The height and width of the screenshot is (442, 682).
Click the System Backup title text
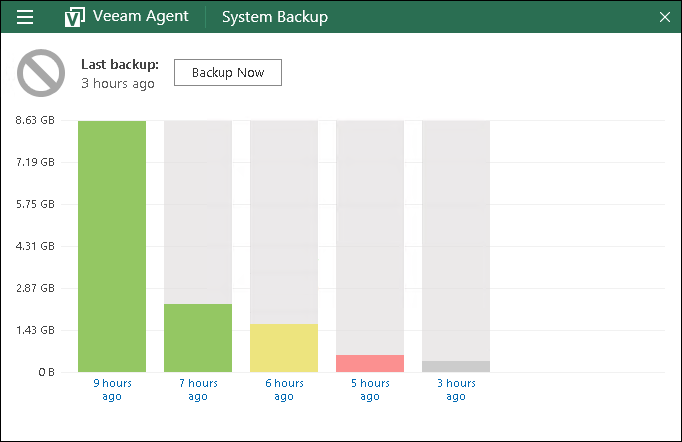[x=274, y=17]
